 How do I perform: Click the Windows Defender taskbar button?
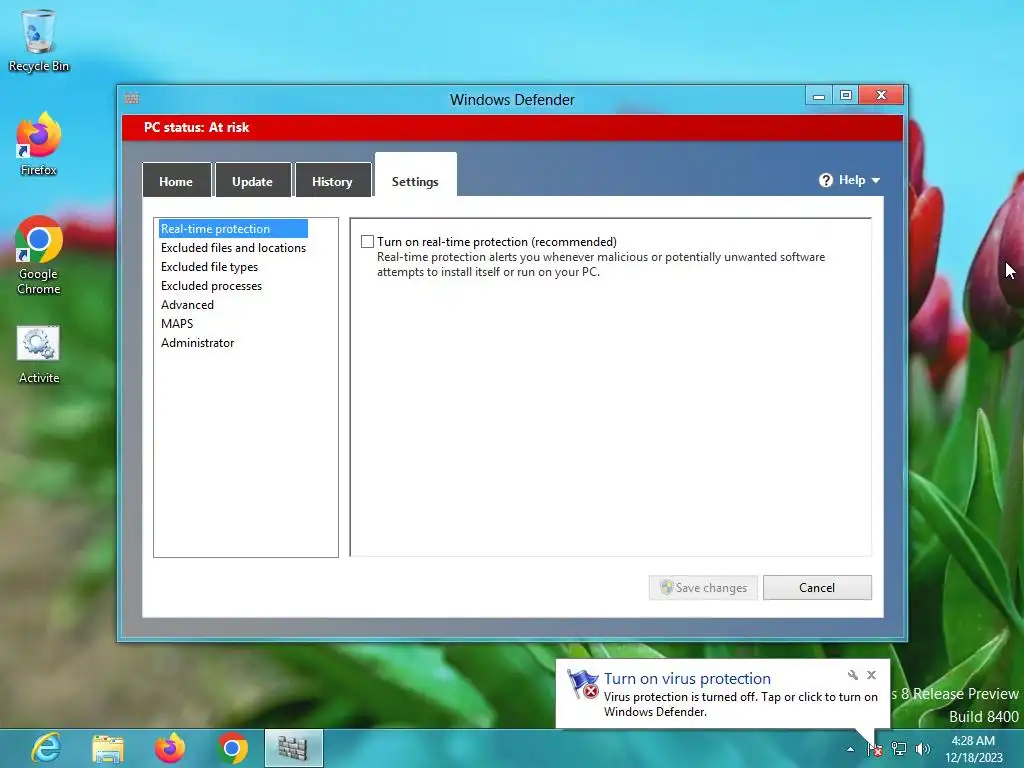(293, 748)
